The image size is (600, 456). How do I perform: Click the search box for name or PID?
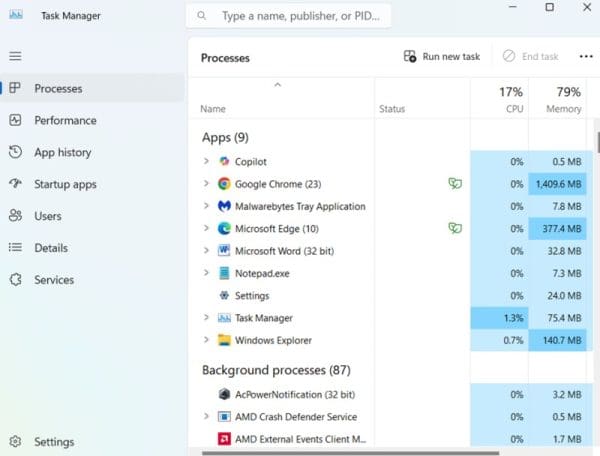tap(289, 16)
